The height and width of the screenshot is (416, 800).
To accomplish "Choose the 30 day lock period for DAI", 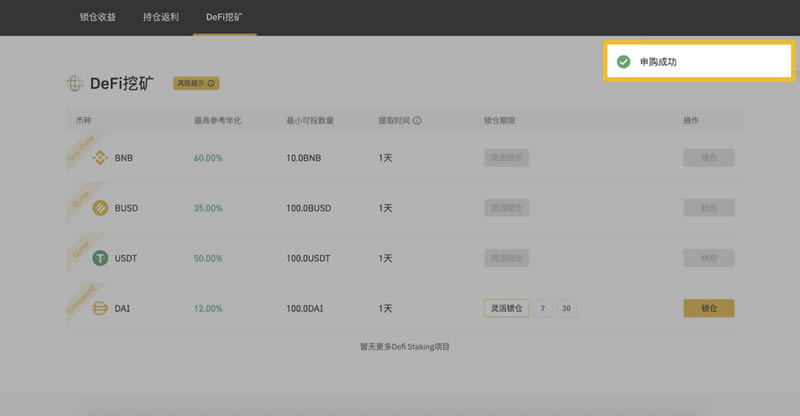I will pos(566,308).
